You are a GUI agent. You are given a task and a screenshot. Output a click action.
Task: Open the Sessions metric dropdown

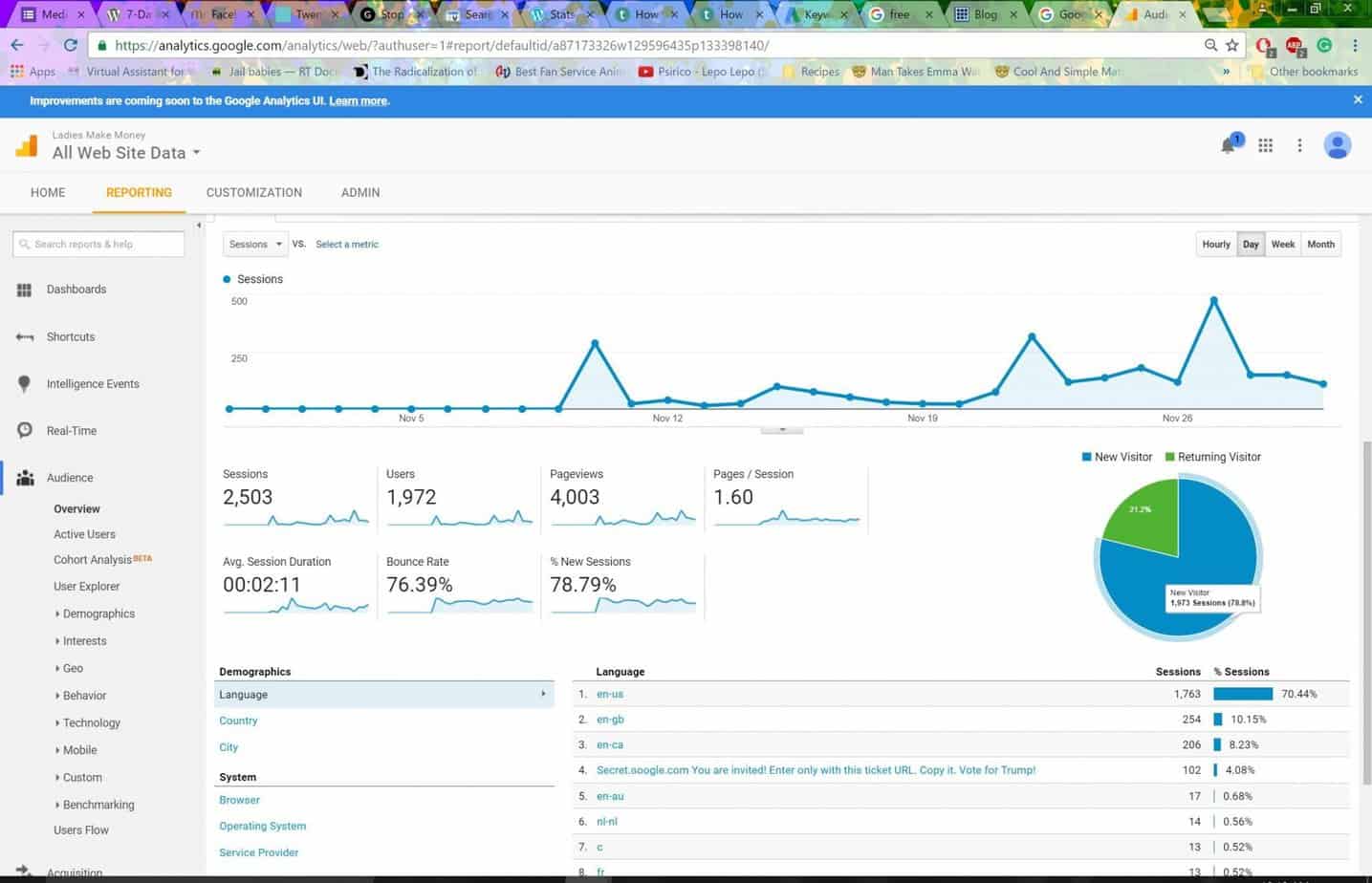pos(255,245)
